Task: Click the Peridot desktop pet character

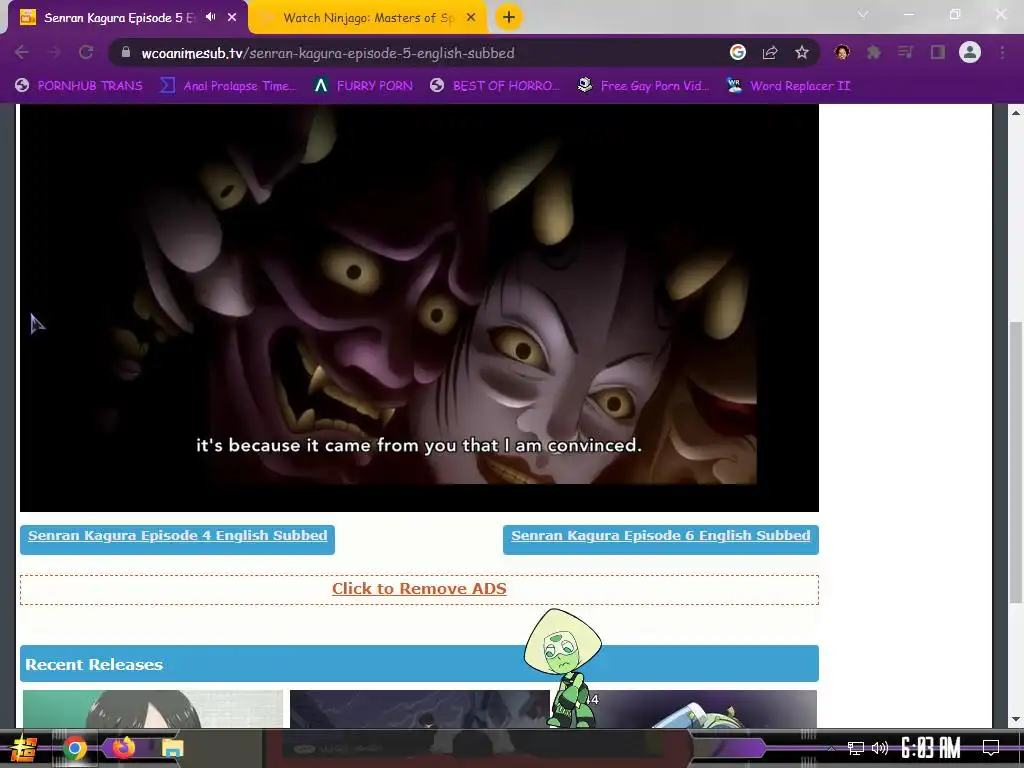Action: 563,667
